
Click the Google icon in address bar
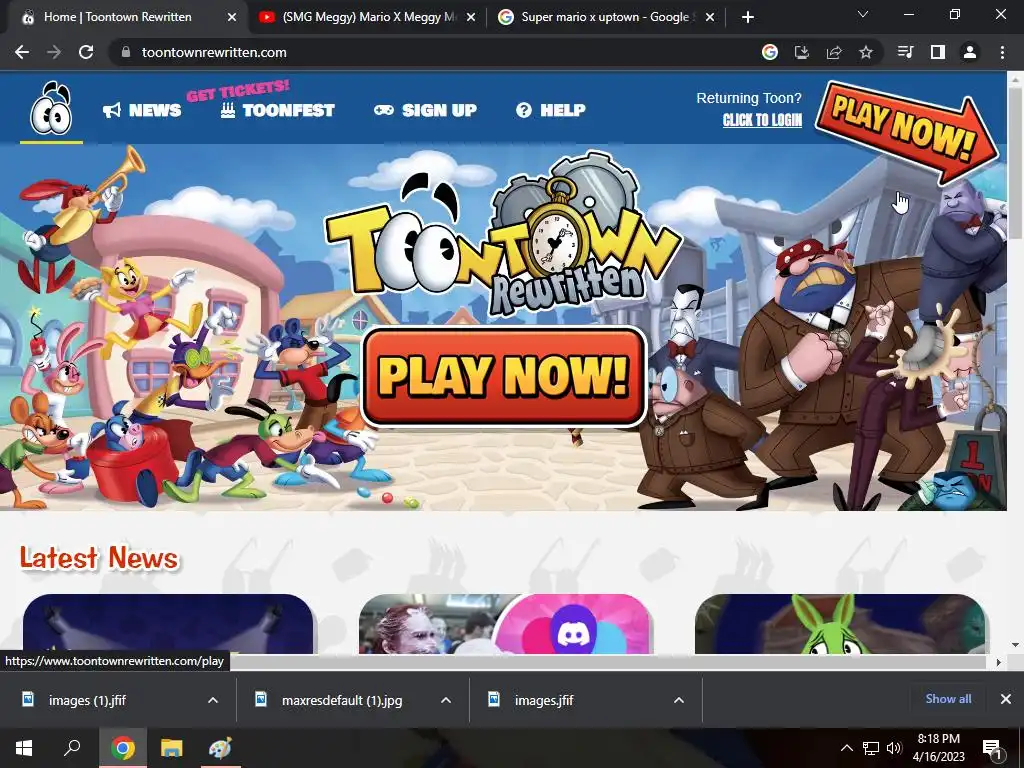[770, 52]
